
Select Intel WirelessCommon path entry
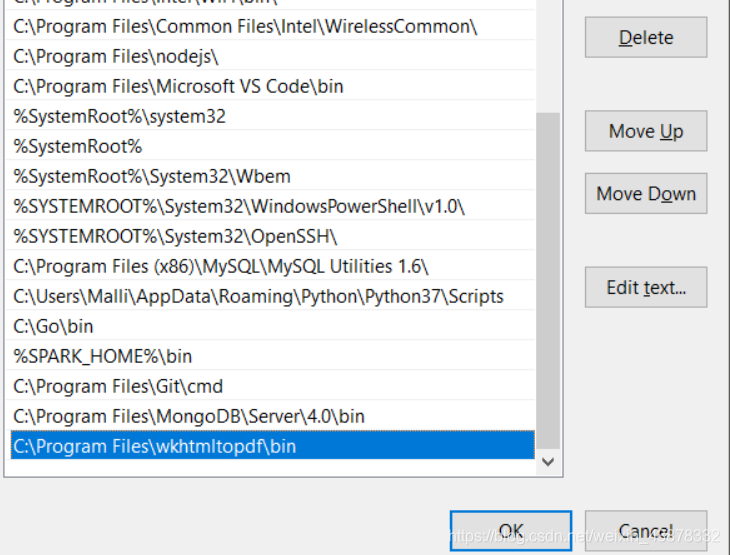coord(270,27)
